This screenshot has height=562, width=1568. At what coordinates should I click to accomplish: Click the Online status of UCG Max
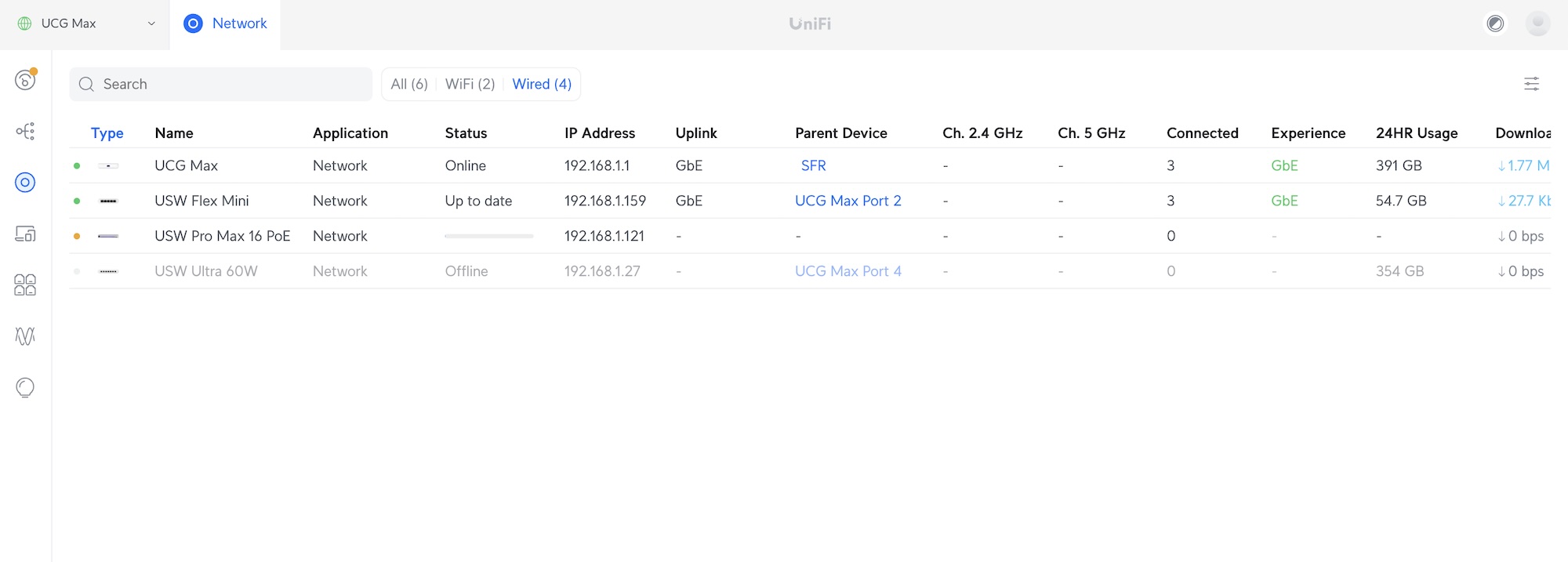[466, 166]
